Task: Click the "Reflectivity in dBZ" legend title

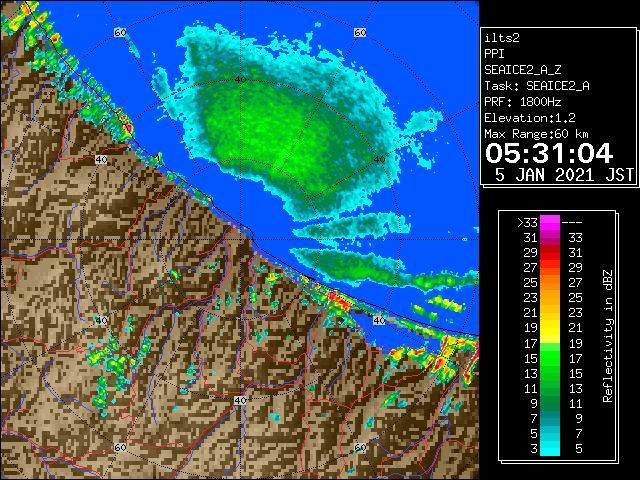Action: point(608,336)
